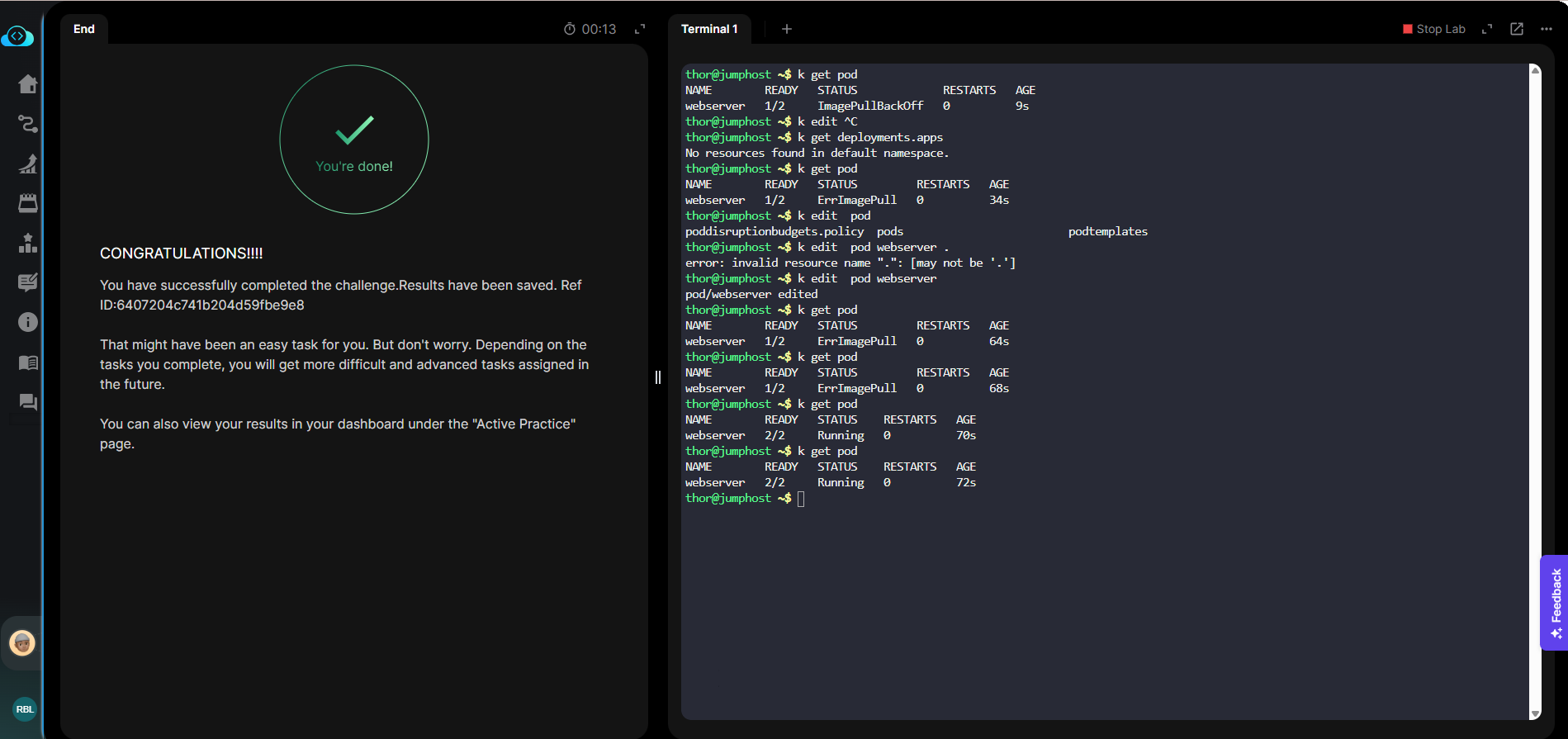This screenshot has width=1568, height=739.
Task: Add a new terminal tab
Action: pos(787,29)
